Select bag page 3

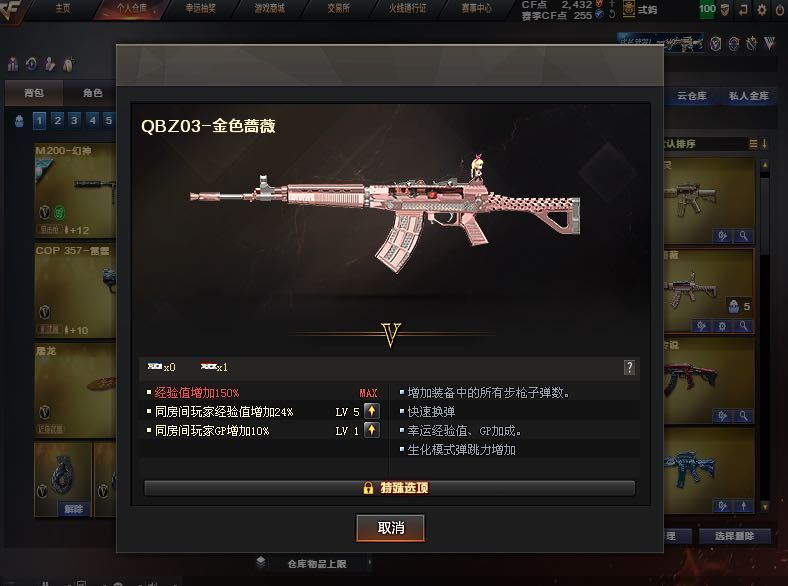point(74,121)
